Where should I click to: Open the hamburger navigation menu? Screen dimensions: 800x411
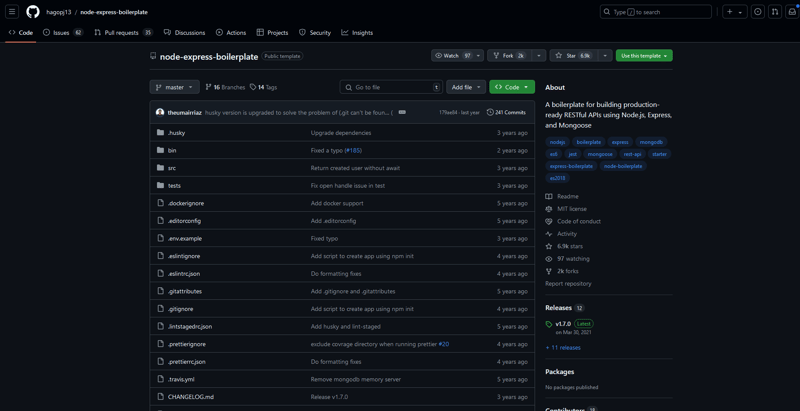click(x=12, y=12)
